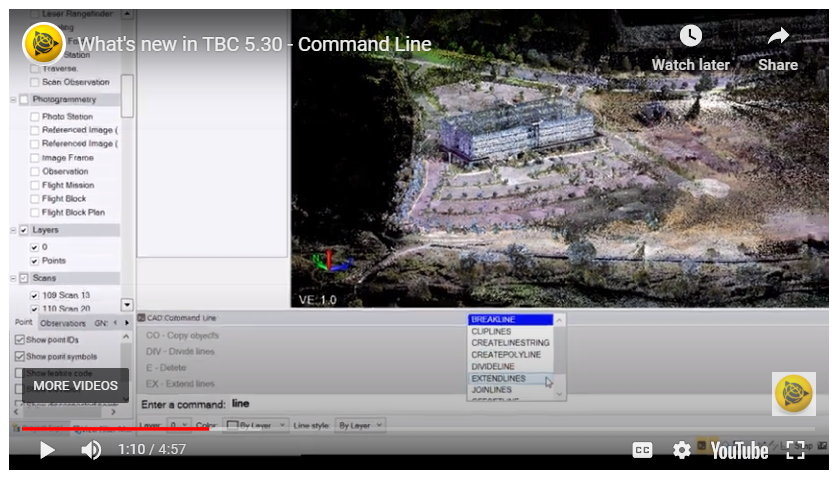839x482 pixels.
Task: Play the video
Action: click(47, 450)
